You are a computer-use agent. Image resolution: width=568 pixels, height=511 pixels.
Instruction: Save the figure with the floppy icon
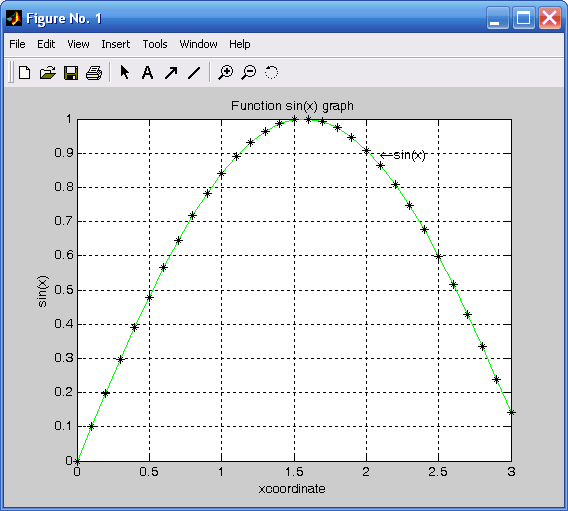tap(71, 72)
